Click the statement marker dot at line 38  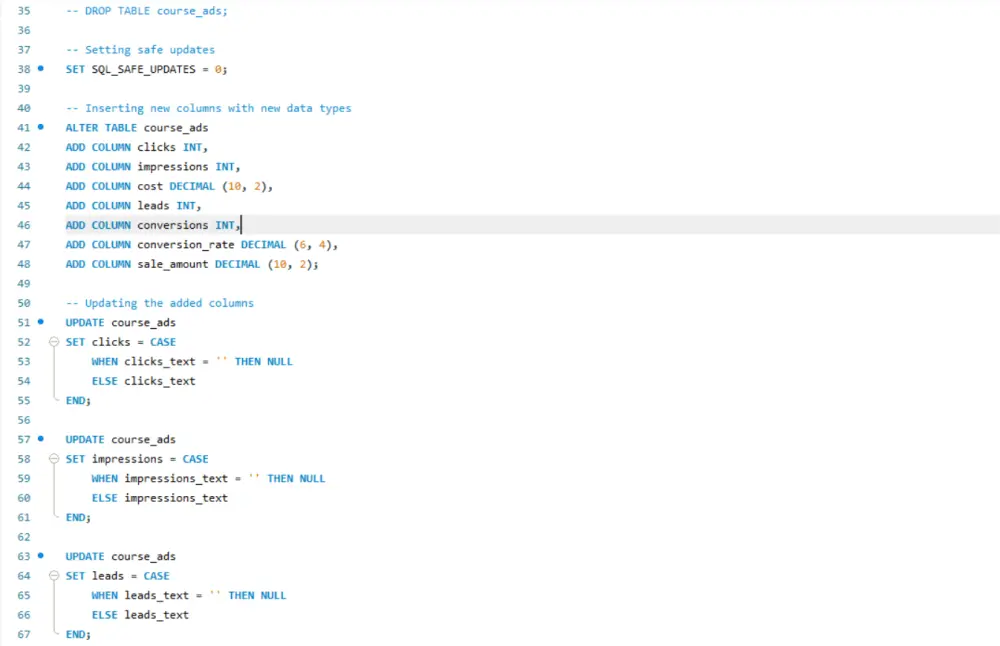coord(41,68)
